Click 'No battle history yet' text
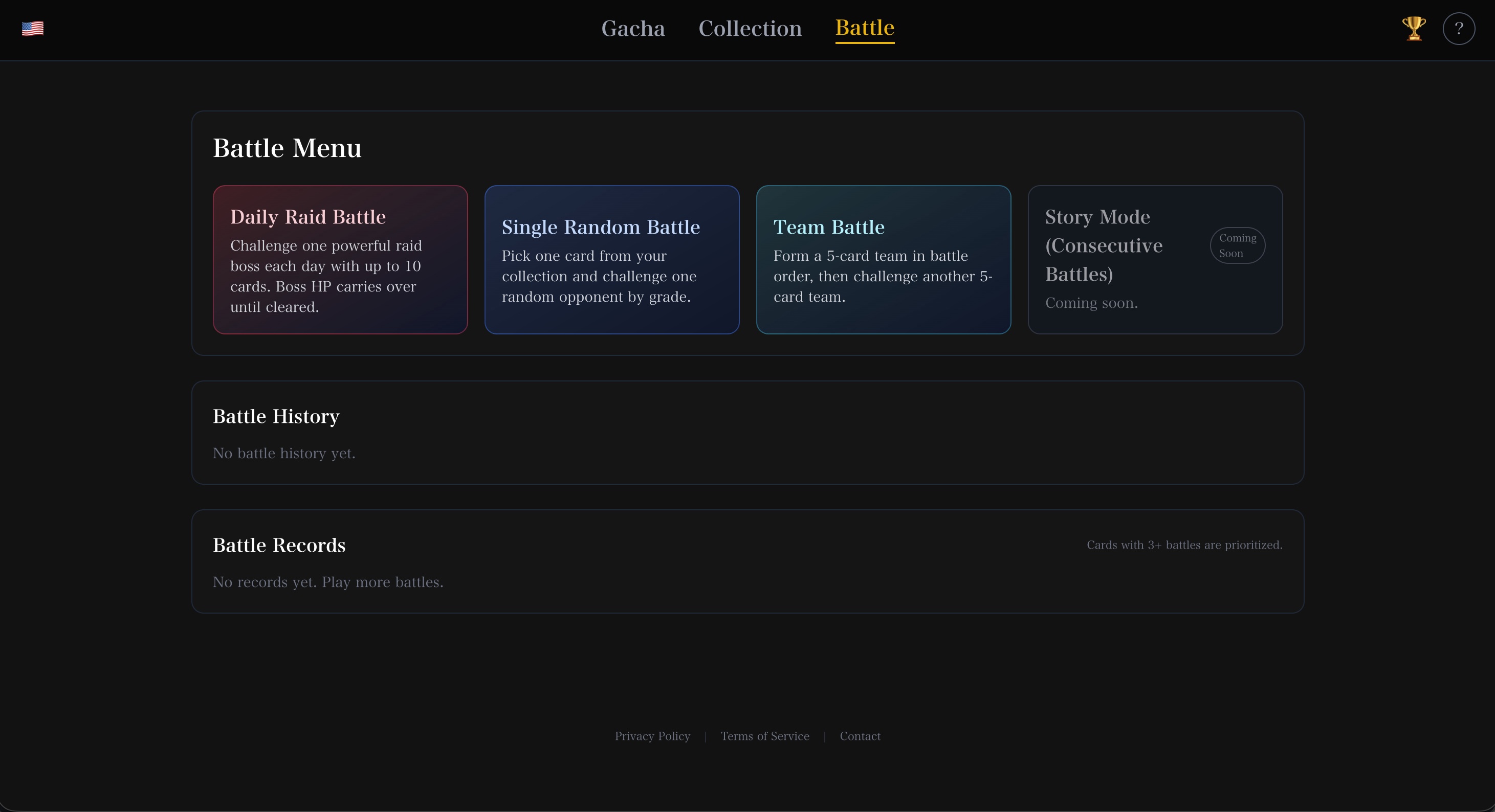The height and width of the screenshot is (812, 1495). point(284,453)
